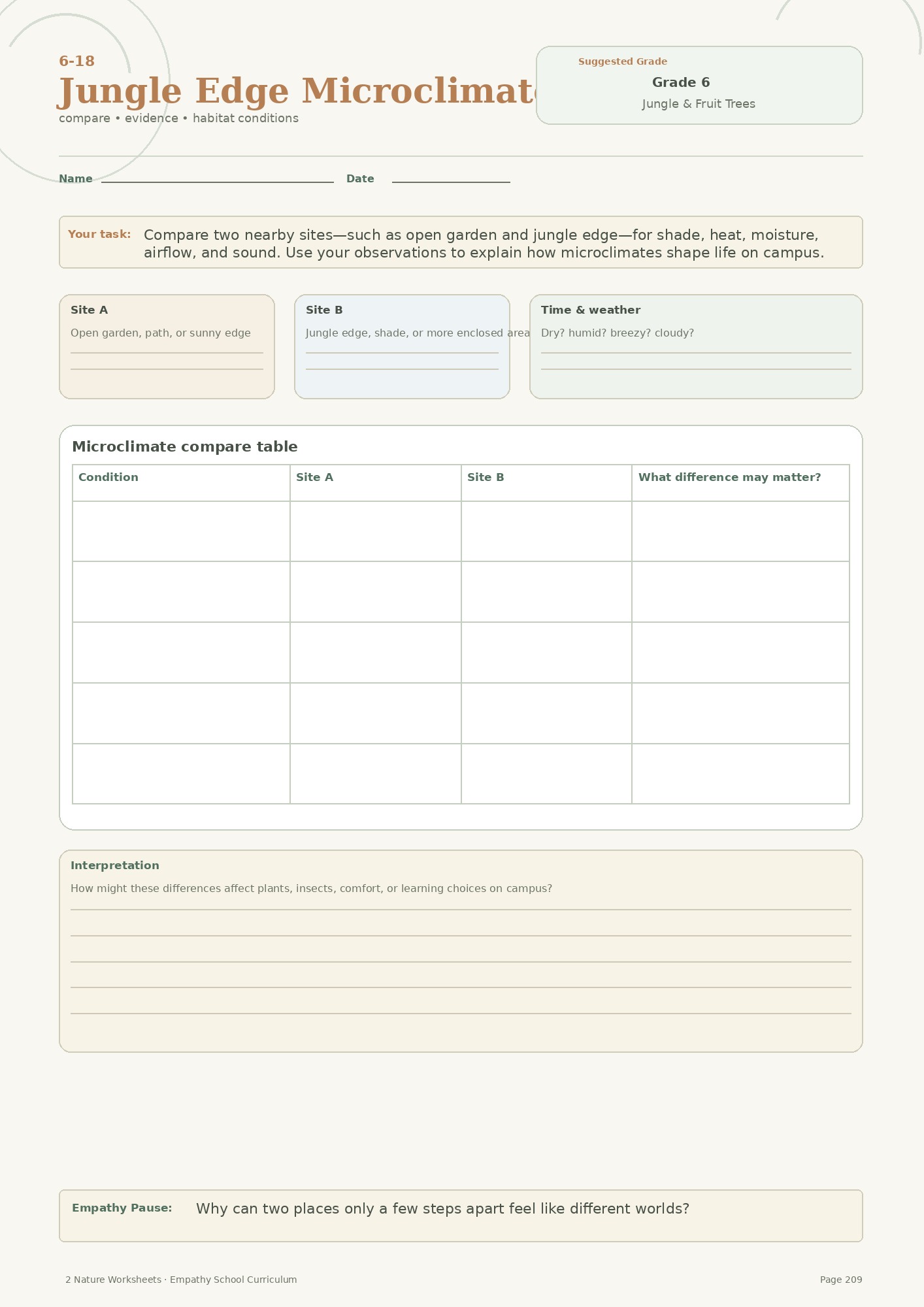The width and height of the screenshot is (924, 1307).
Task: Click the "Name" label
Action: 76,179
